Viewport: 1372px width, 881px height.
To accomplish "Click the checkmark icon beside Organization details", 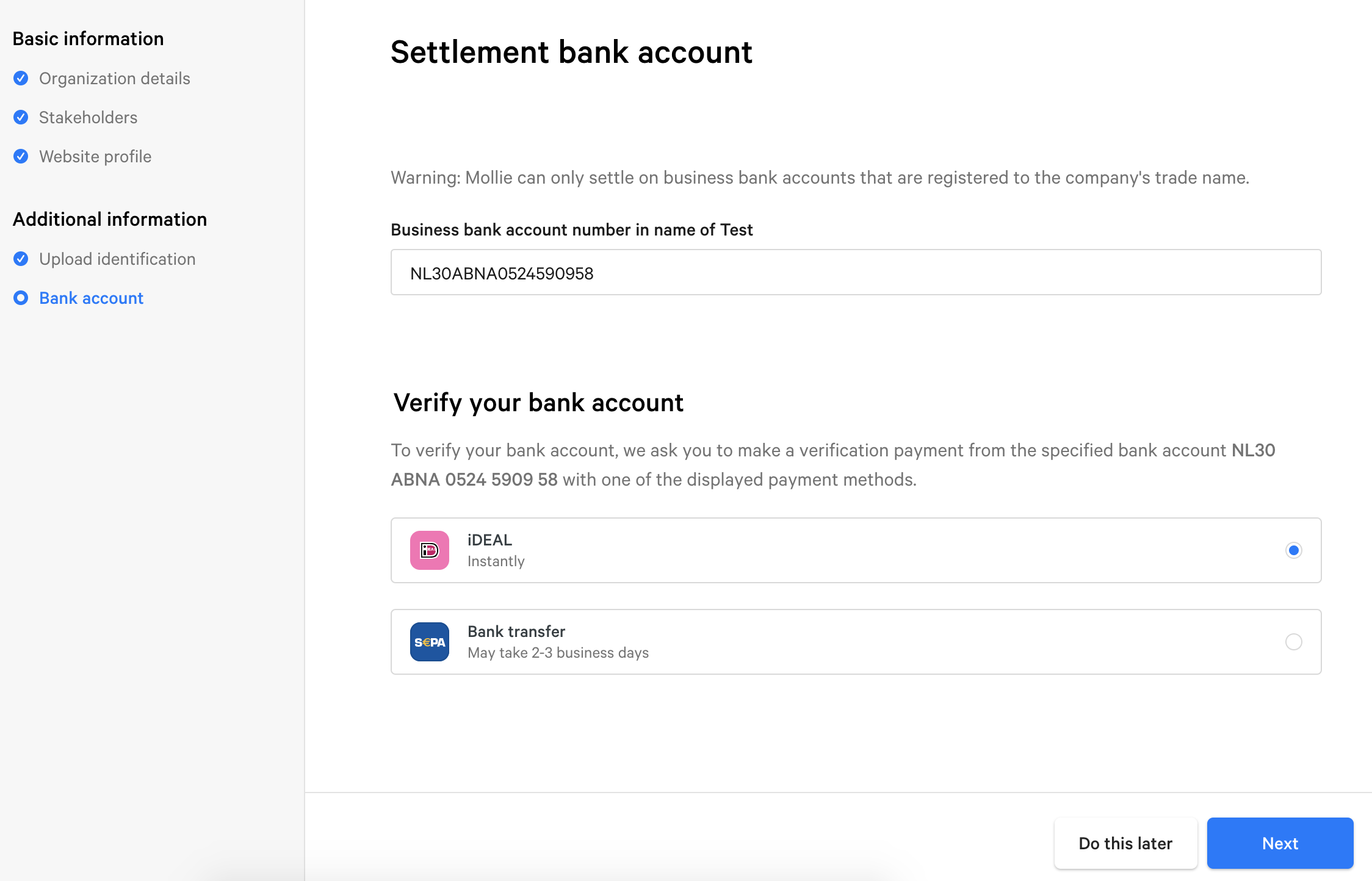I will [x=21, y=78].
